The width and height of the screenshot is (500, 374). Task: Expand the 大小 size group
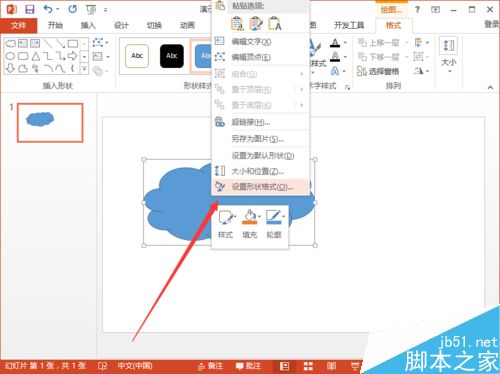449,55
